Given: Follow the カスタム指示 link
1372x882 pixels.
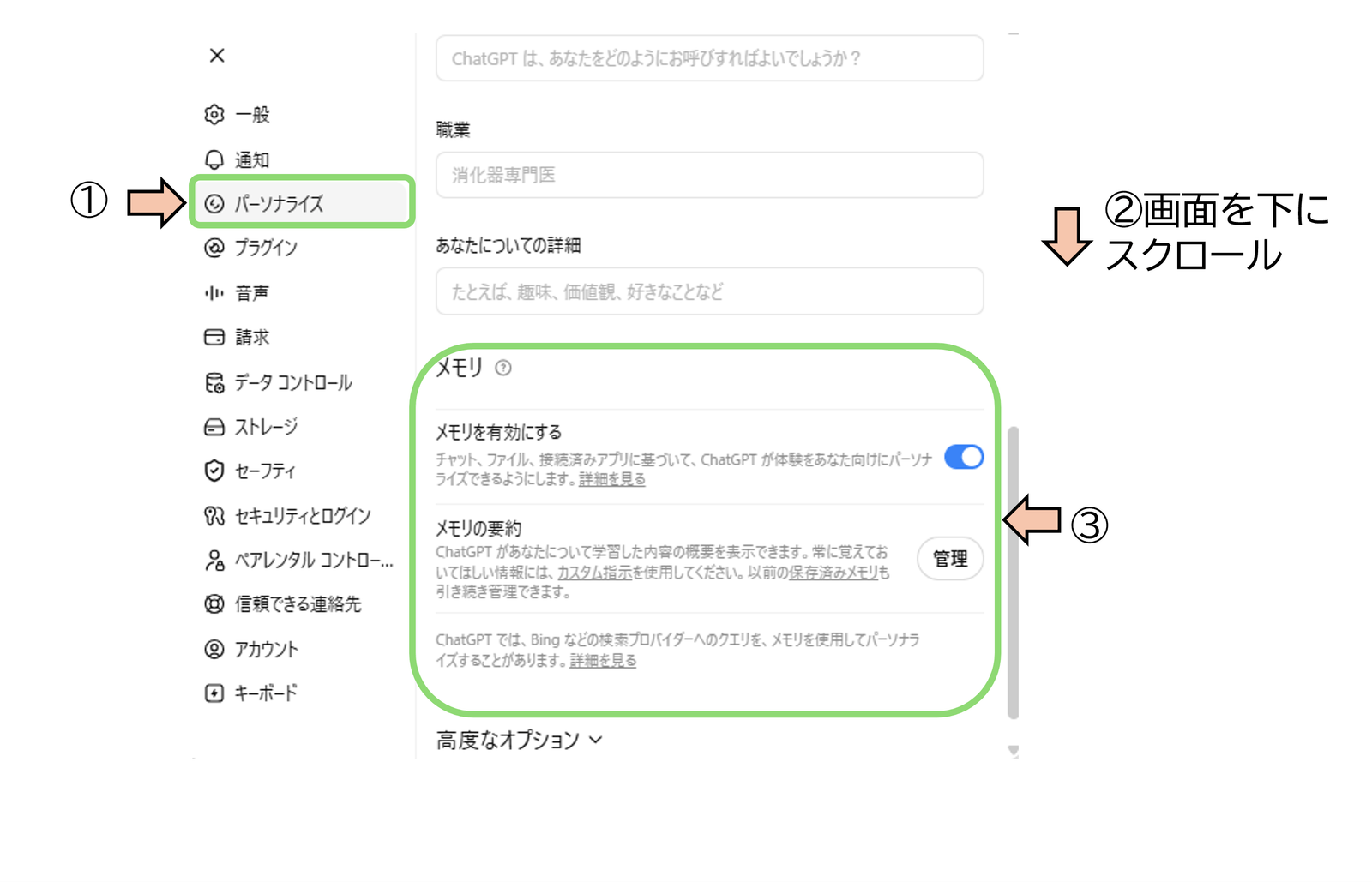Looking at the screenshot, I should 594,572.
